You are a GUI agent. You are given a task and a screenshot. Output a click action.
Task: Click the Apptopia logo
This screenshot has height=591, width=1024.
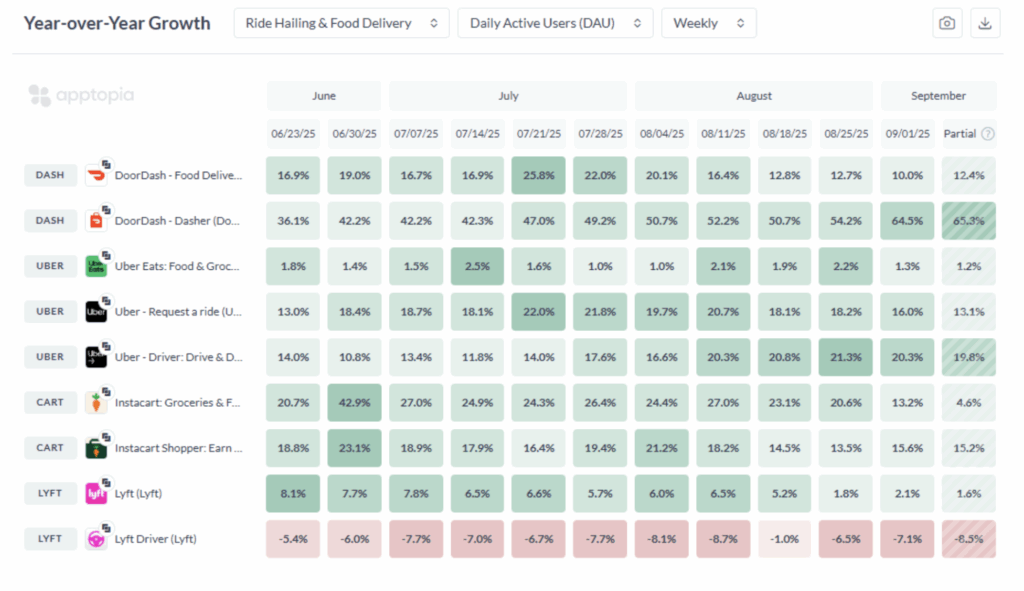pos(82,96)
